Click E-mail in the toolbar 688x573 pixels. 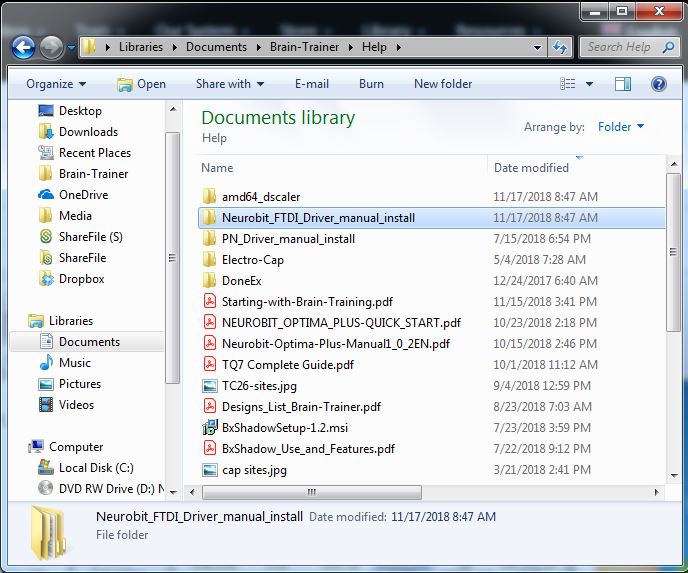[x=312, y=84]
